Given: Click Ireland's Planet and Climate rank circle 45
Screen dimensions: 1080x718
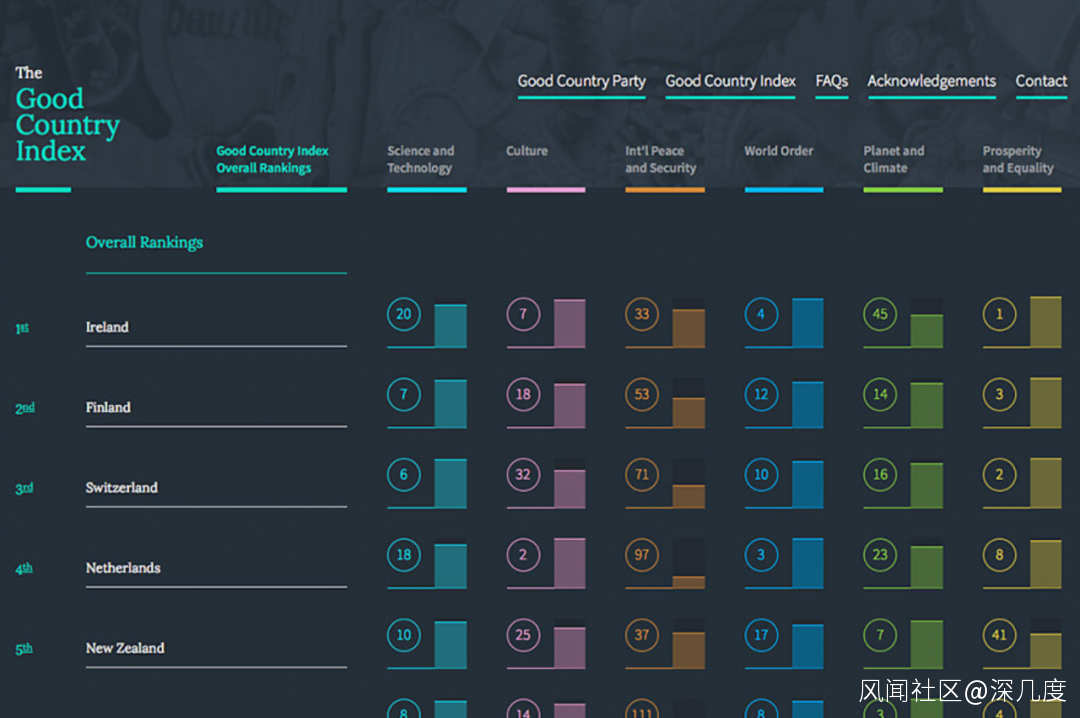Looking at the screenshot, I should coord(880,314).
